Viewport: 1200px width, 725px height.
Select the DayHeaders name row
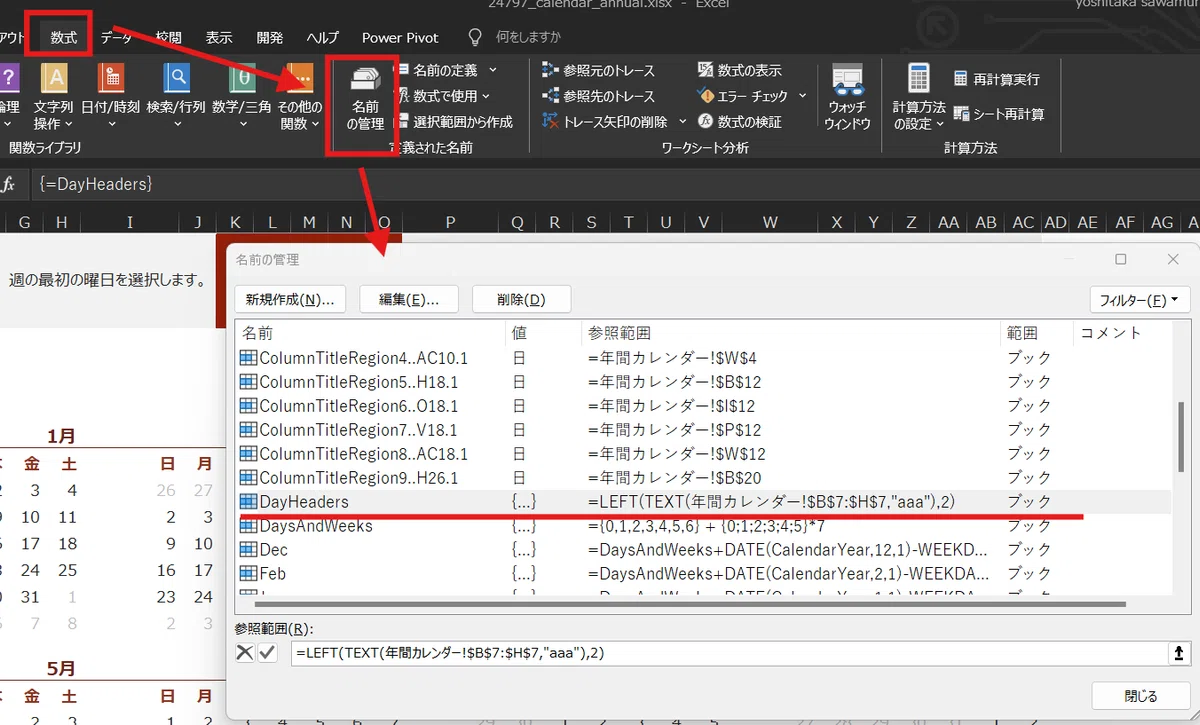tap(703, 501)
